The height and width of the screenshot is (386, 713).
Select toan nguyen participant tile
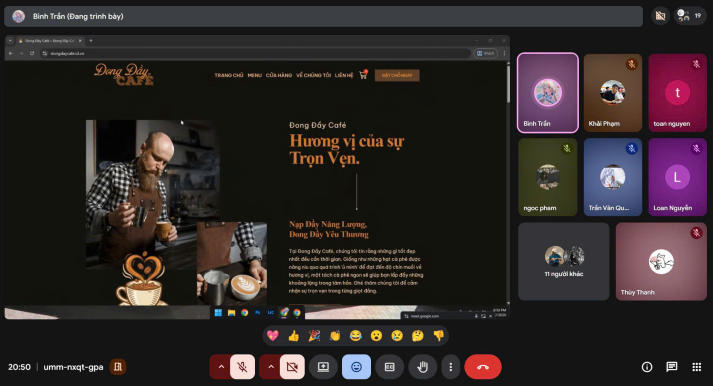pos(678,93)
